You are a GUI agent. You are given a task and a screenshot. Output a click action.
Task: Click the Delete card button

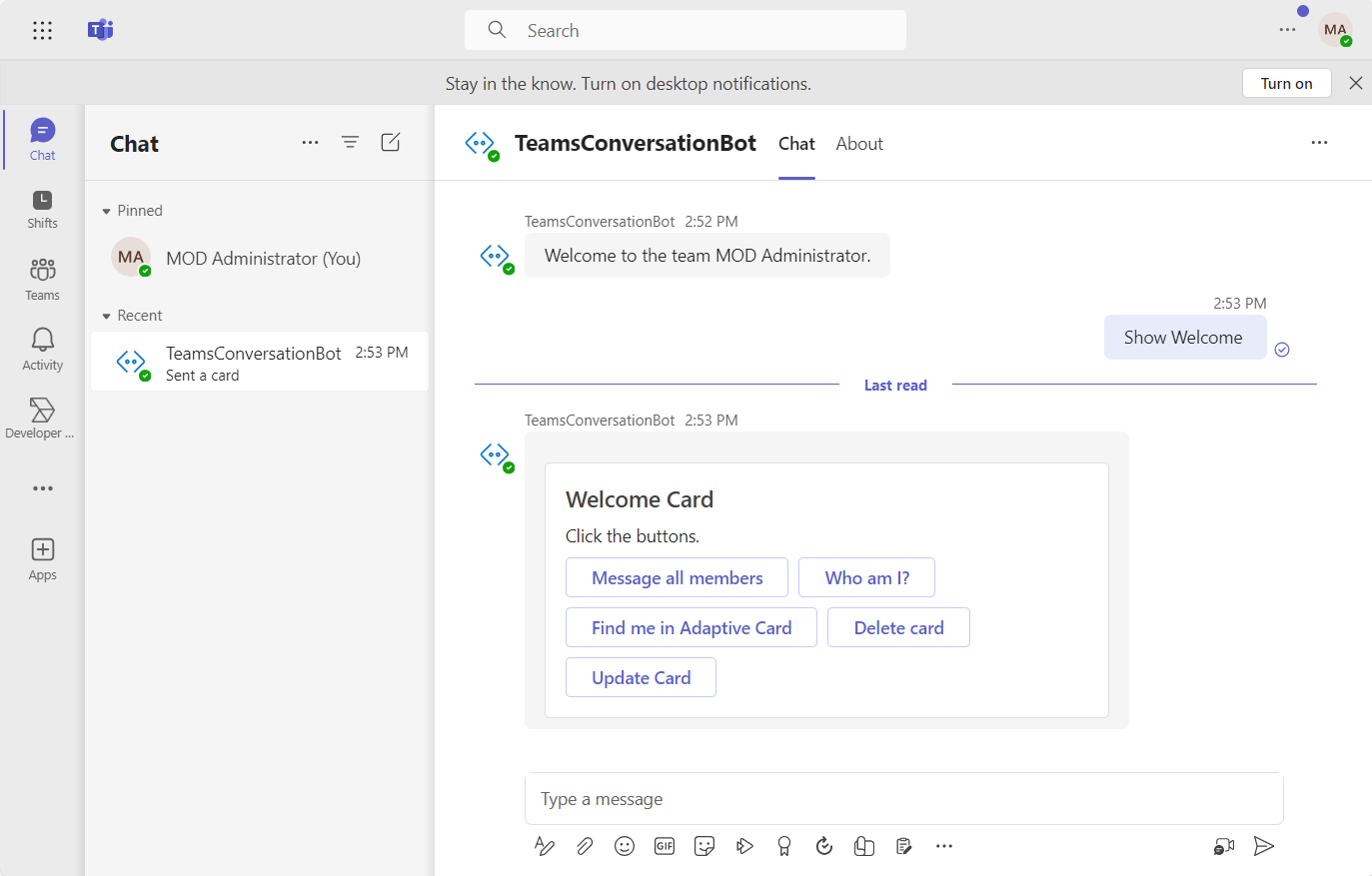[x=898, y=627]
